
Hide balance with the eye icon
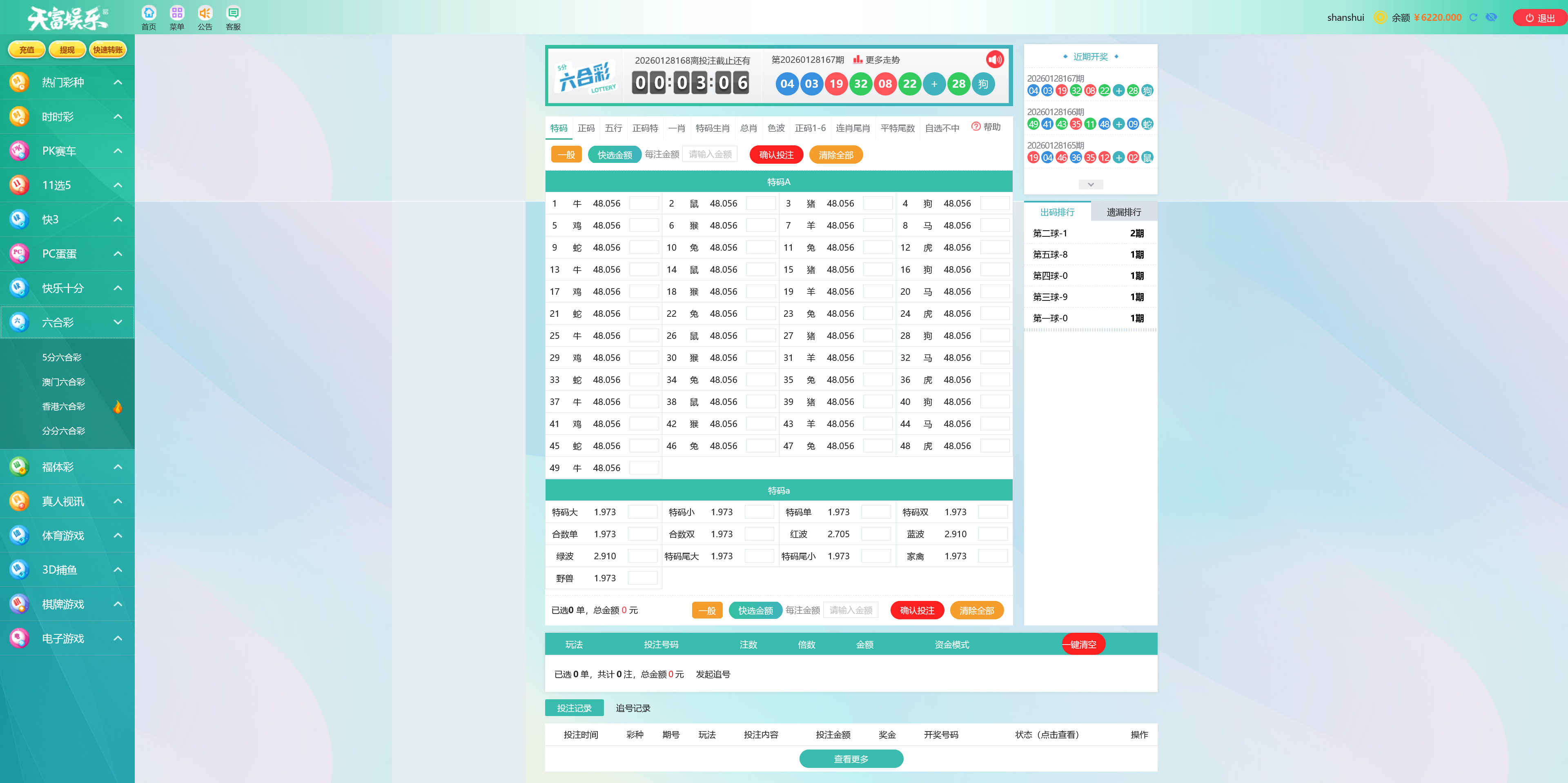(1491, 18)
